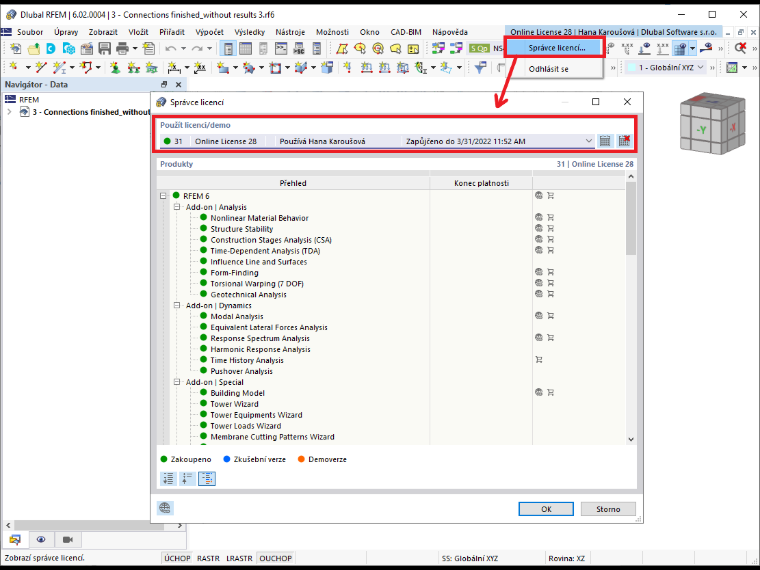Click web icon for Structure Stability row
Image resolution: width=760 pixels, height=570 pixels.
click(x=538, y=228)
